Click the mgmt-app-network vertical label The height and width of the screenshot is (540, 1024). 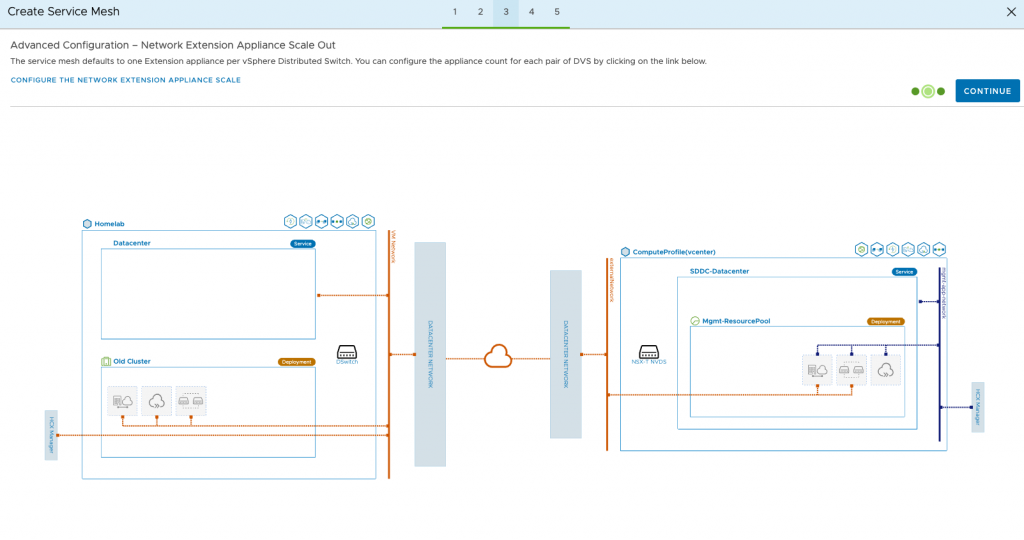coord(944,293)
